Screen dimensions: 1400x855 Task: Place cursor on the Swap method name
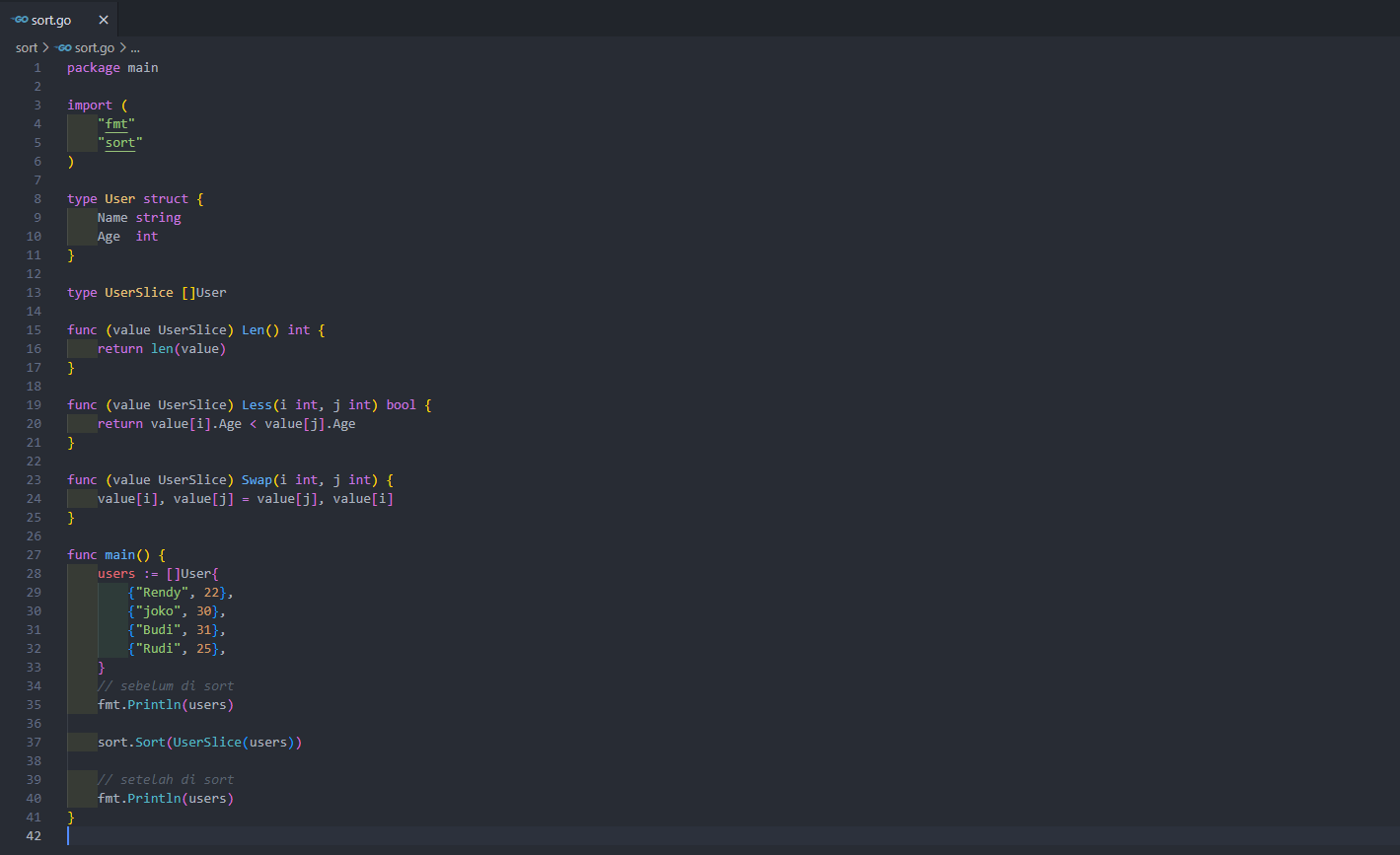257,480
